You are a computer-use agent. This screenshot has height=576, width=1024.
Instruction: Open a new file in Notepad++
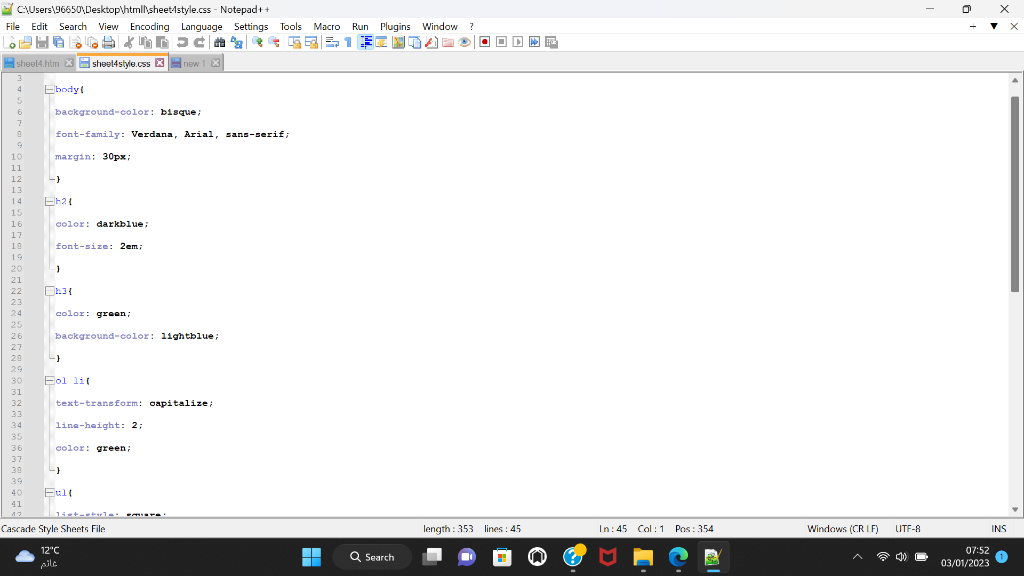[10, 41]
